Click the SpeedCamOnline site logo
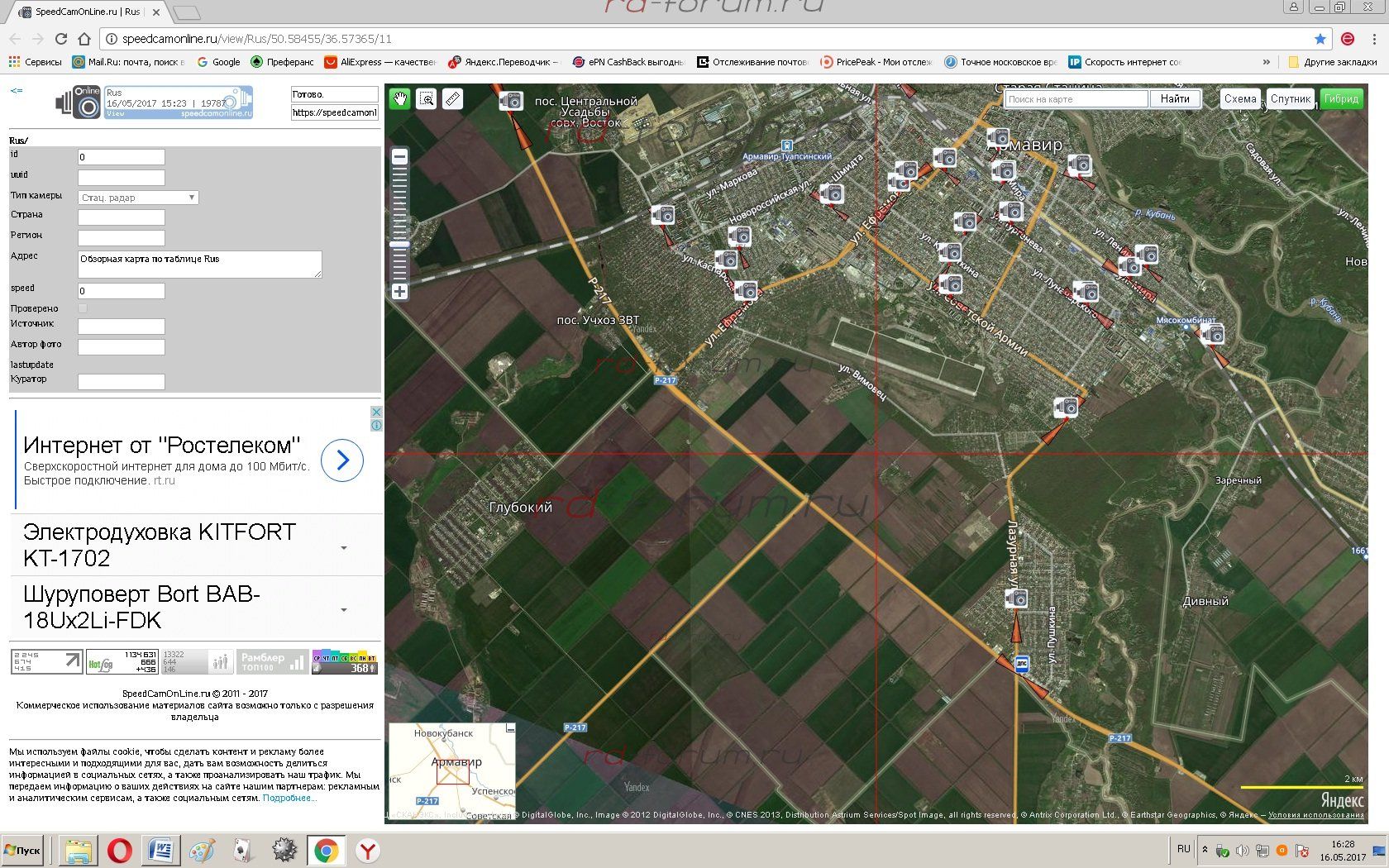 pyautogui.click(x=78, y=103)
